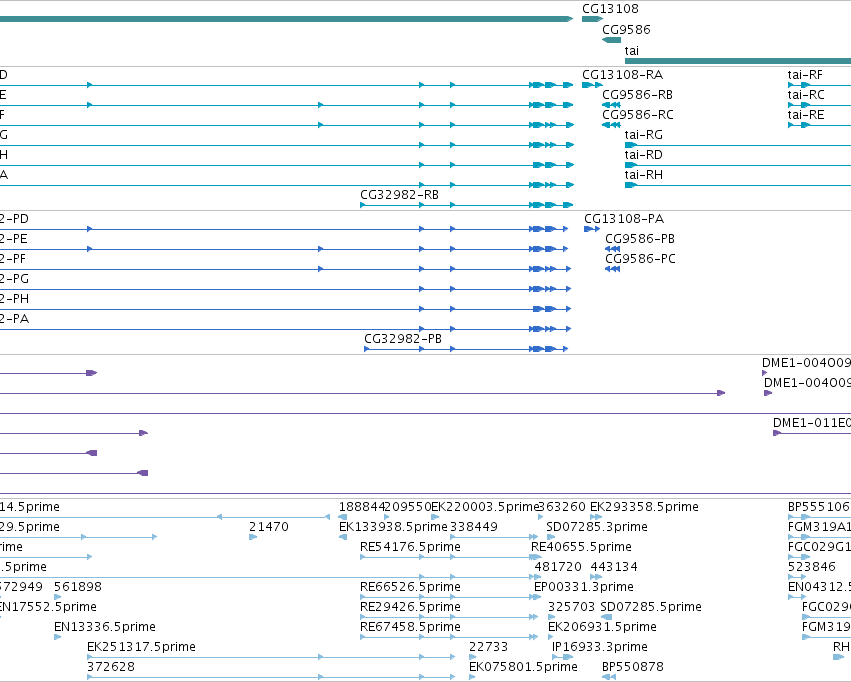Select EST RE66526.5prime
This screenshot has height=682, width=851.
point(410,588)
